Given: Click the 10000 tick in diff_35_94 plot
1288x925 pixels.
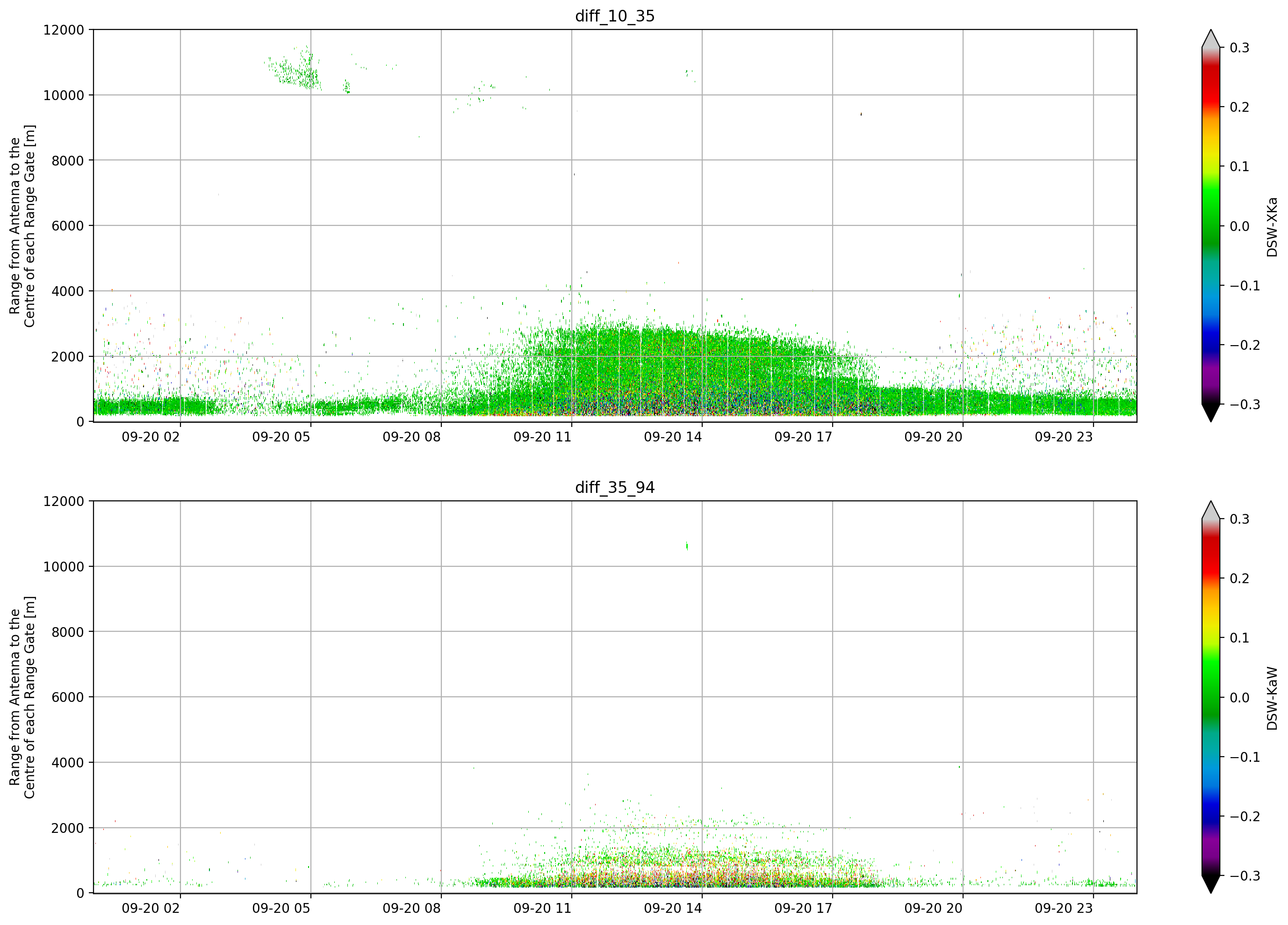Looking at the screenshot, I should tap(64, 566).
